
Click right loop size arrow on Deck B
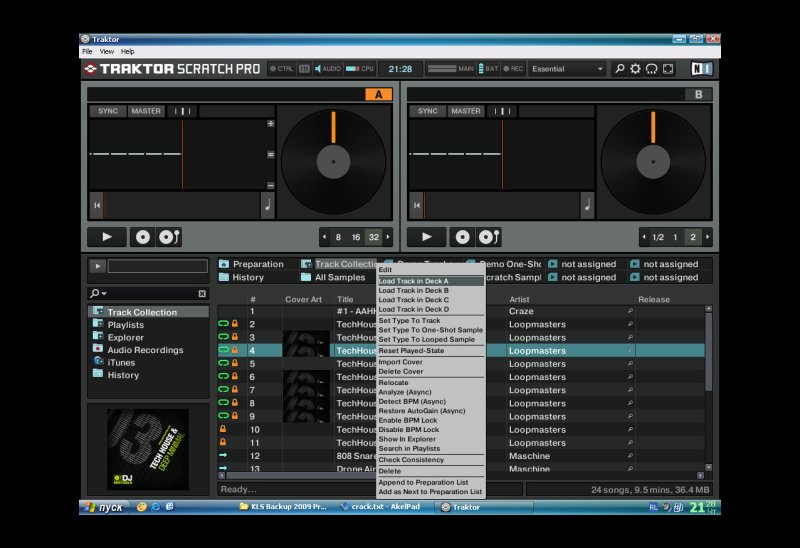tap(708, 237)
